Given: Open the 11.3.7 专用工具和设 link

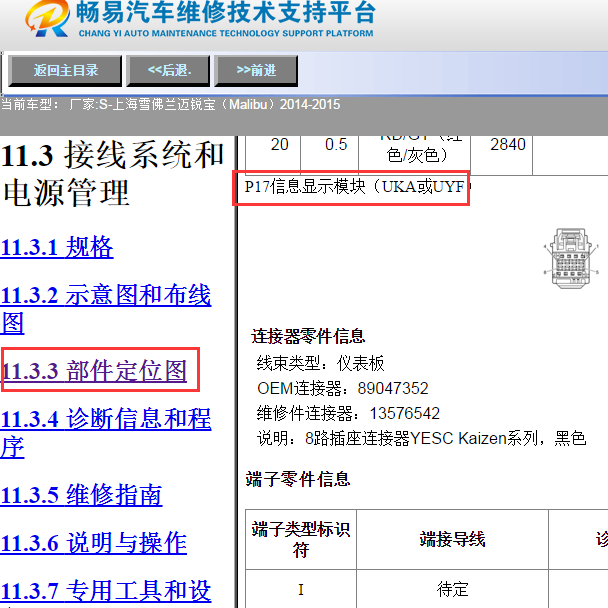Looking at the screenshot, I should [105, 591].
